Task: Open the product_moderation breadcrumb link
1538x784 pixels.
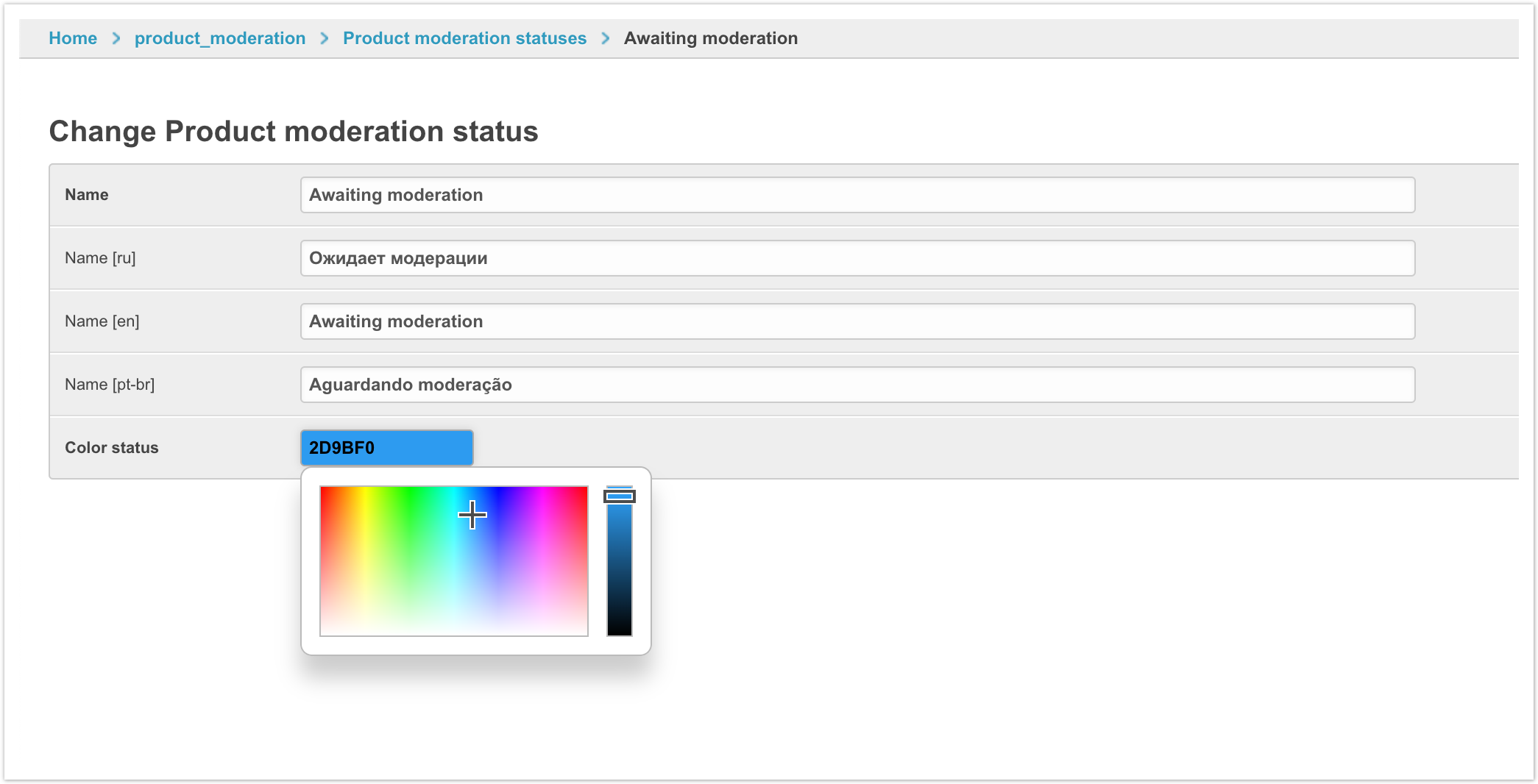Action: 219,38
